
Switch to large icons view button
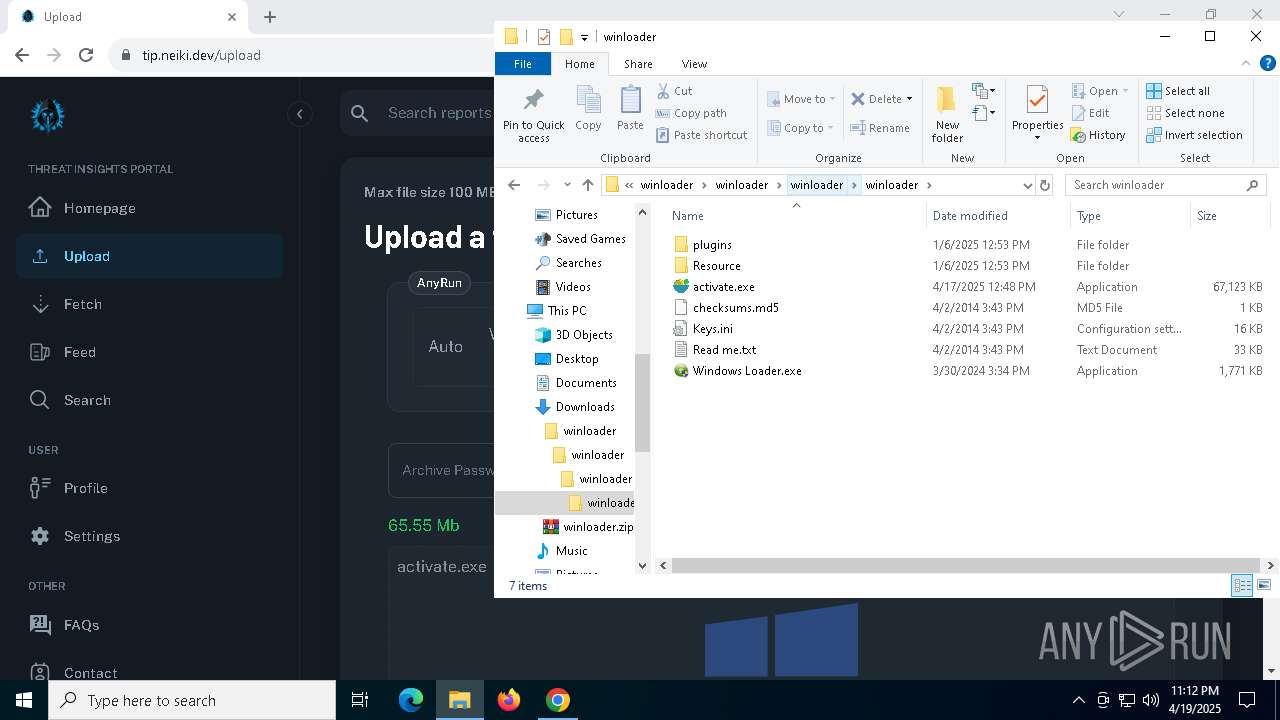1264,585
